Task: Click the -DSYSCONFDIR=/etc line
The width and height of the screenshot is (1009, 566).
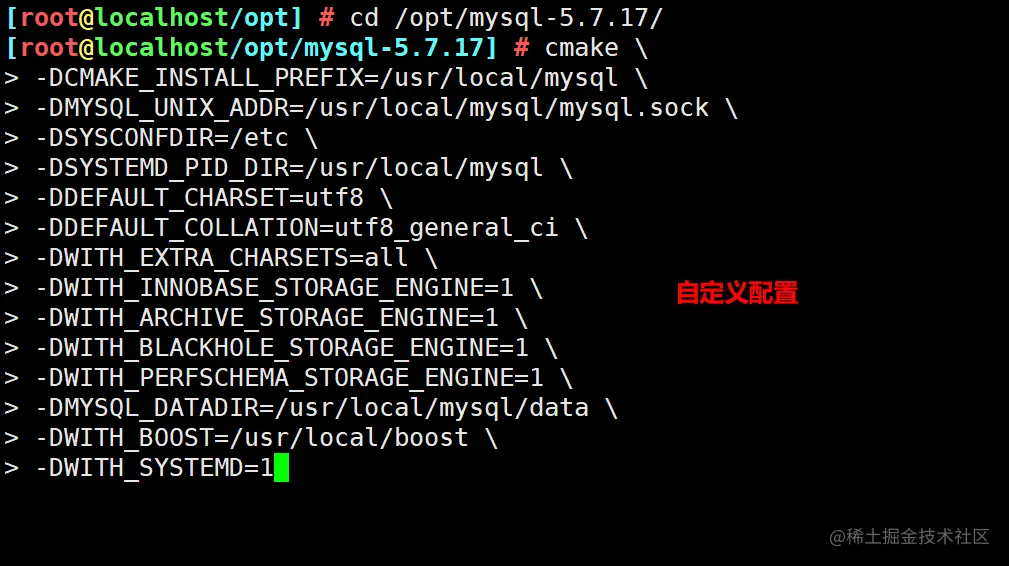Action: 161,138
